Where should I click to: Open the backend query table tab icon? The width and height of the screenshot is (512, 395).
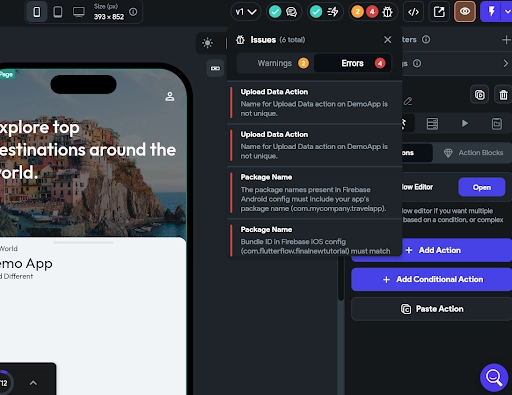[x=432, y=124]
